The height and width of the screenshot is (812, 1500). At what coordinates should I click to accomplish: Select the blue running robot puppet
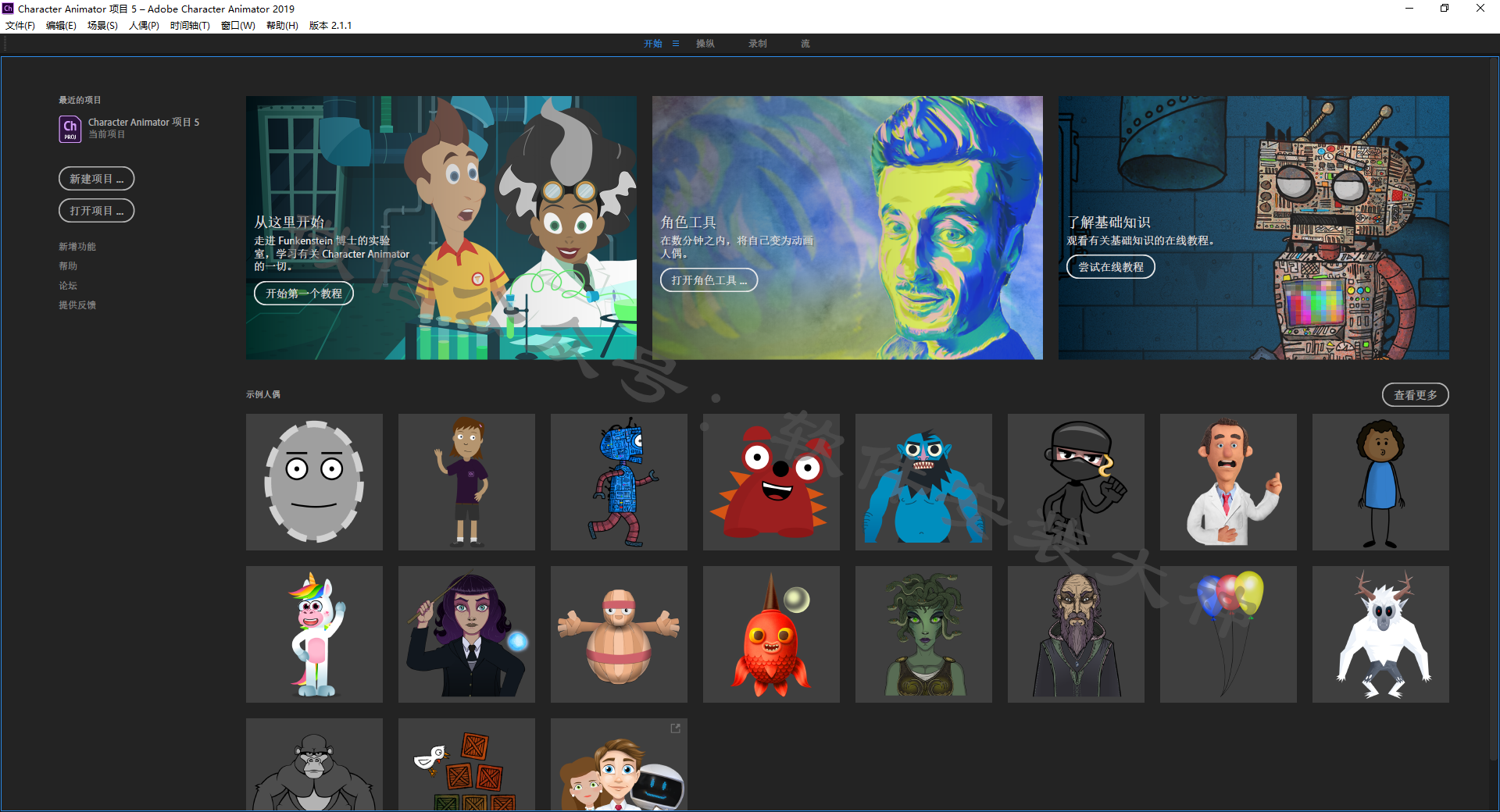tap(619, 482)
